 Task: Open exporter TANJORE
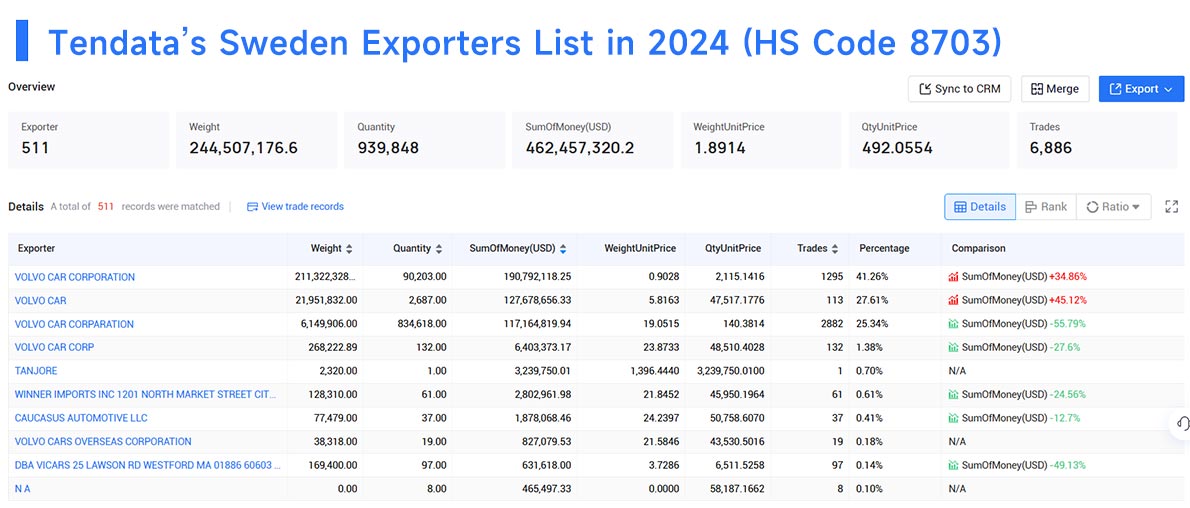click(x=36, y=371)
